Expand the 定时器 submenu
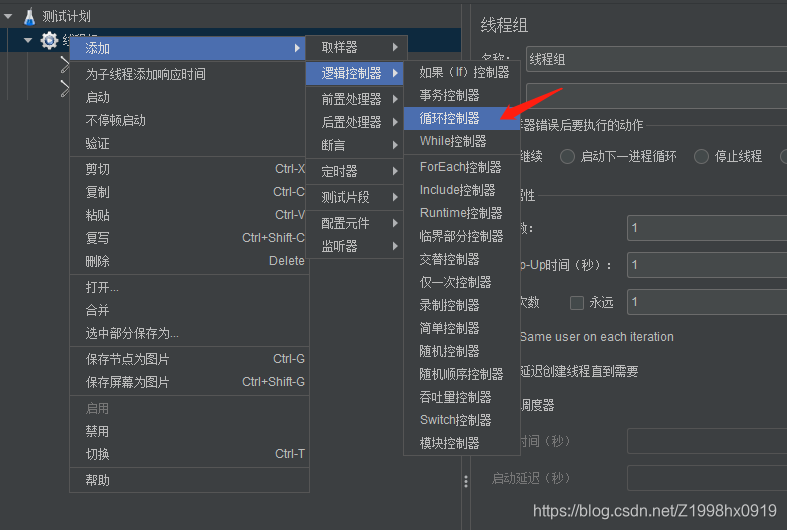The height and width of the screenshot is (530, 787). [x=355, y=171]
